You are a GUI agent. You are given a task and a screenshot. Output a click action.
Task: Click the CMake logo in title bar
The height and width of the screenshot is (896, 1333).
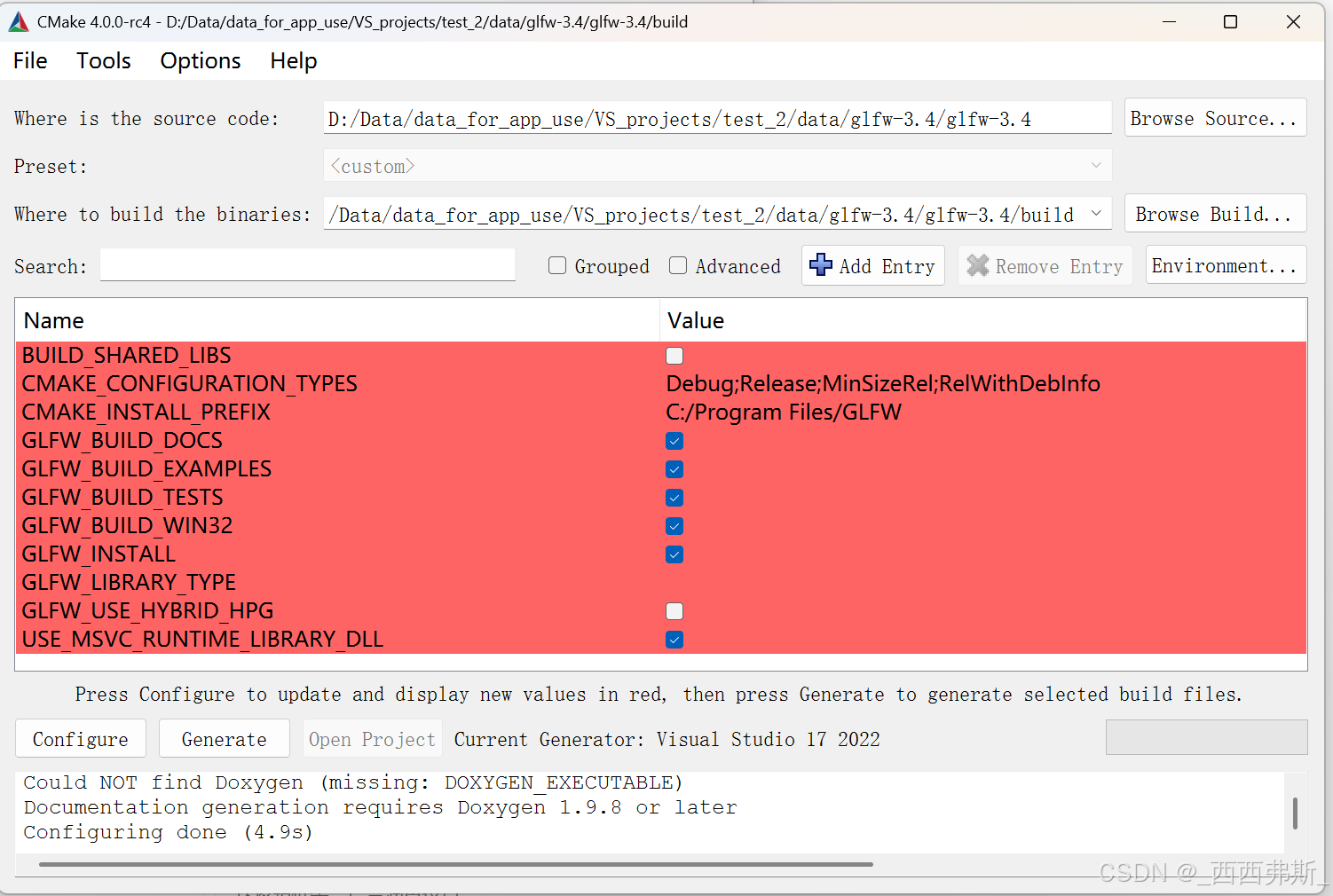pos(19,22)
